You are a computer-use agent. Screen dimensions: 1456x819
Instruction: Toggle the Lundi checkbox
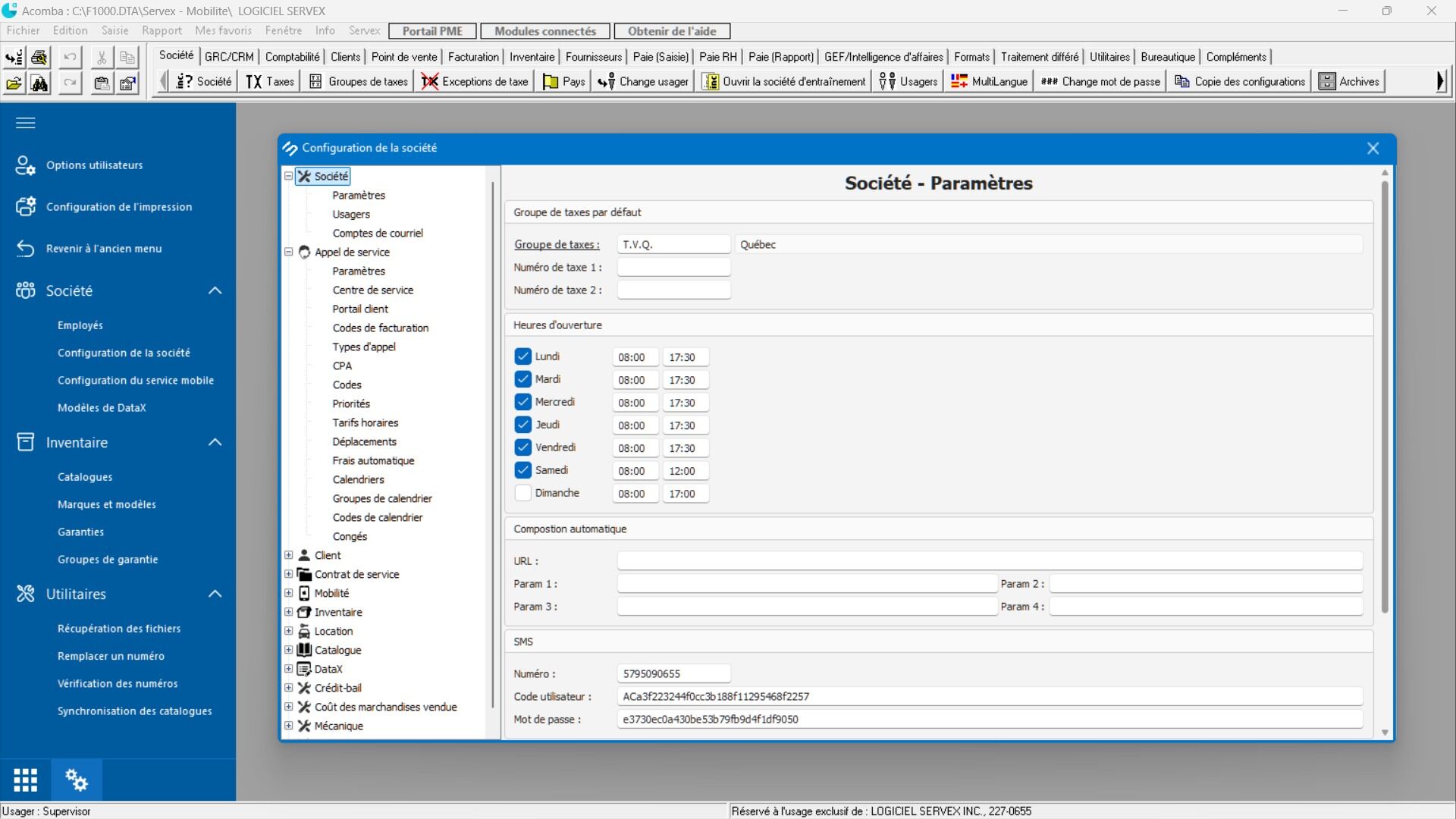(x=522, y=356)
